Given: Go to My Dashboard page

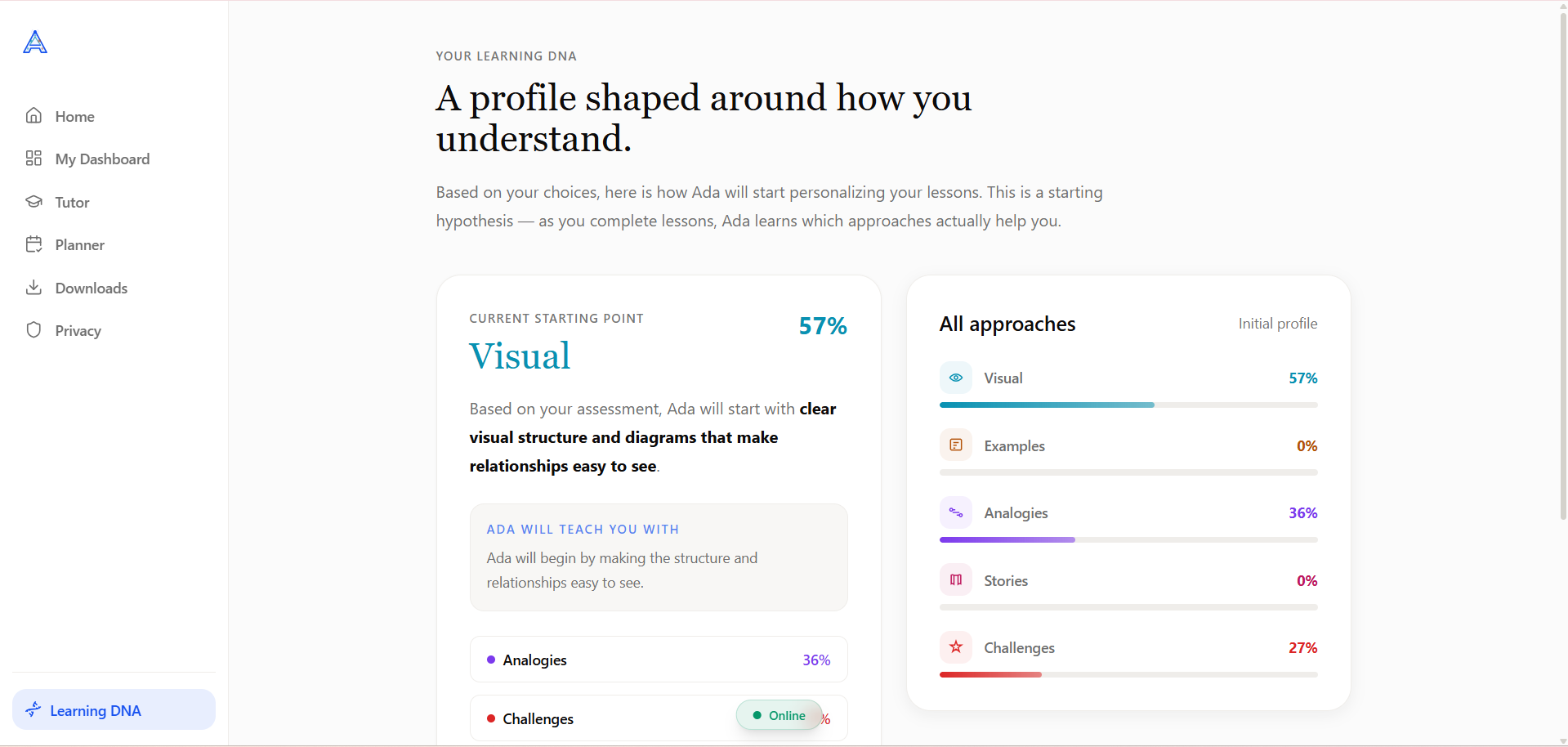Looking at the screenshot, I should point(102,159).
